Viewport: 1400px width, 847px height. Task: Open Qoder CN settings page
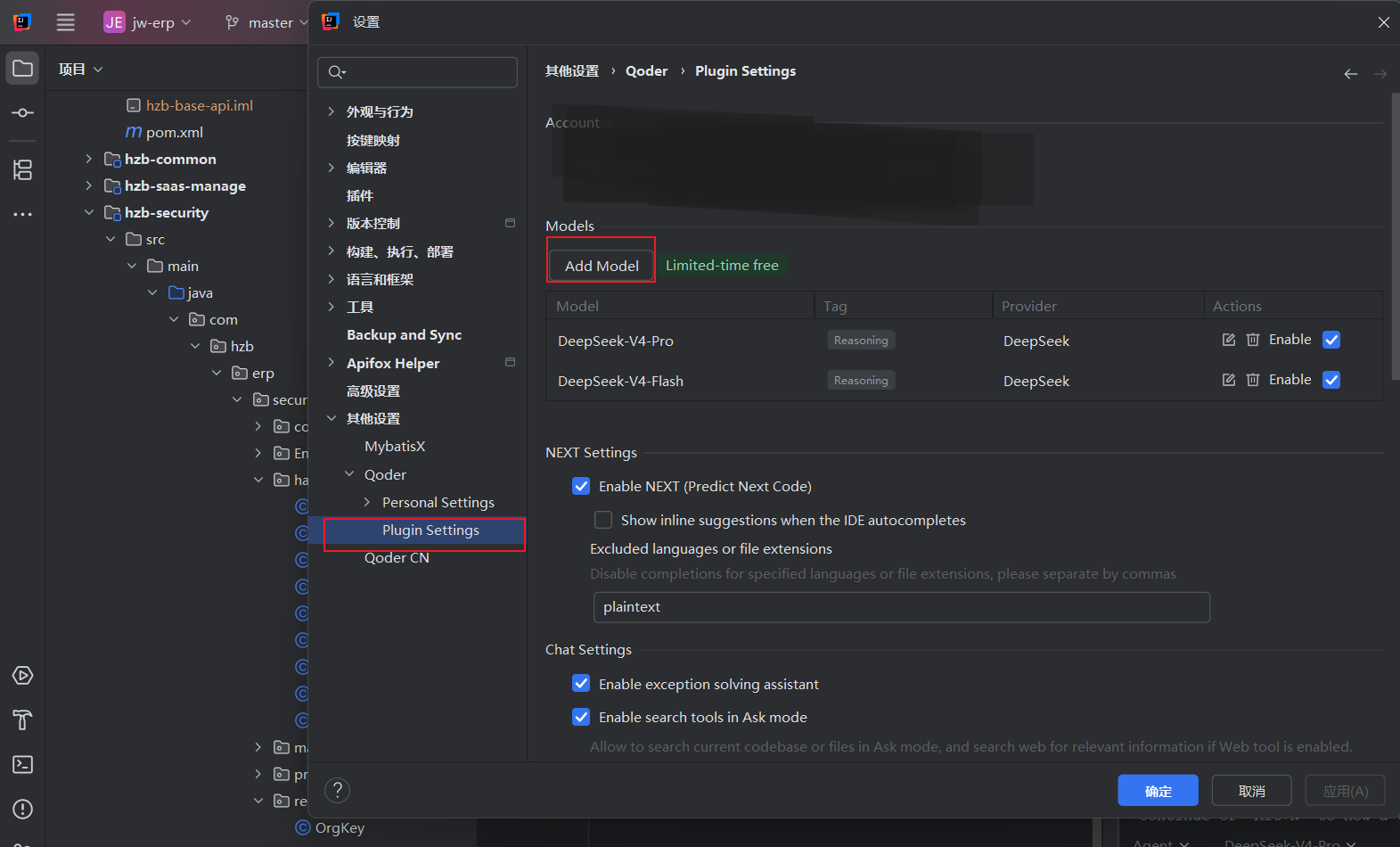pyautogui.click(x=397, y=557)
